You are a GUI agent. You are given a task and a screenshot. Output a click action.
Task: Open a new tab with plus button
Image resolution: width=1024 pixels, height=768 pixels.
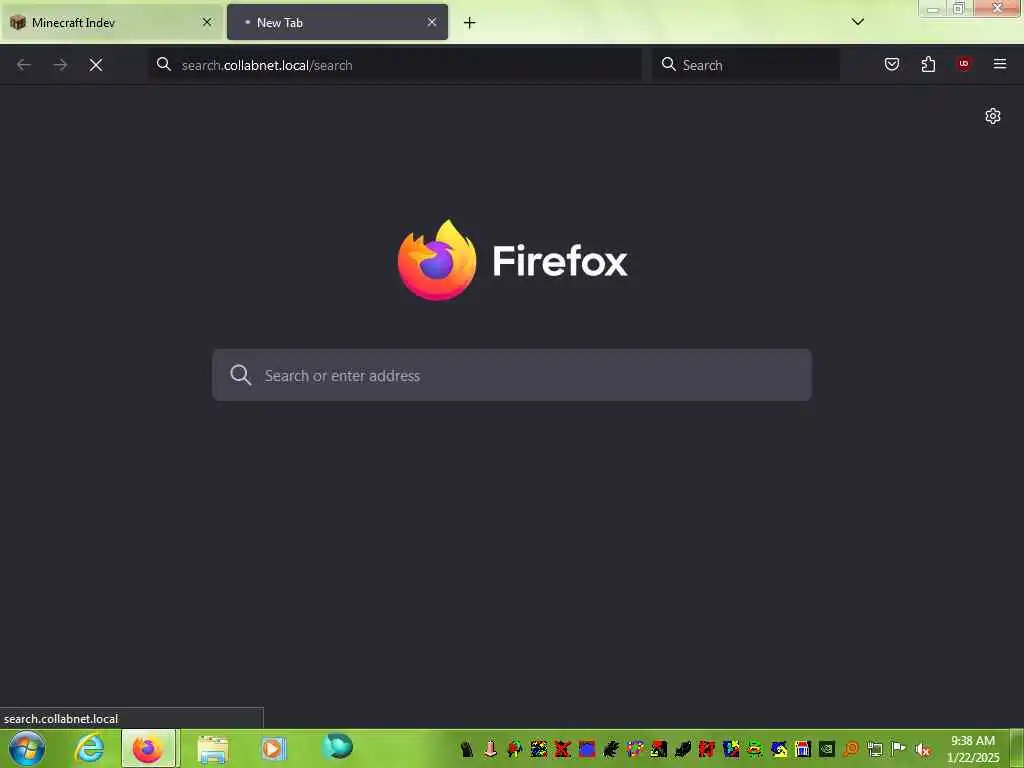pos(470,23)
